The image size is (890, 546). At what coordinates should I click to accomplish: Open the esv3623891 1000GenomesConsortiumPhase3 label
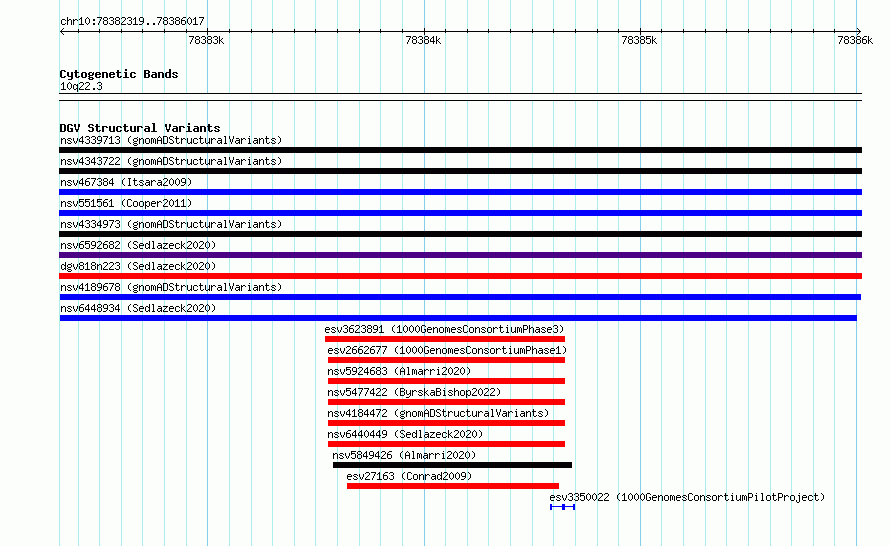444,329
